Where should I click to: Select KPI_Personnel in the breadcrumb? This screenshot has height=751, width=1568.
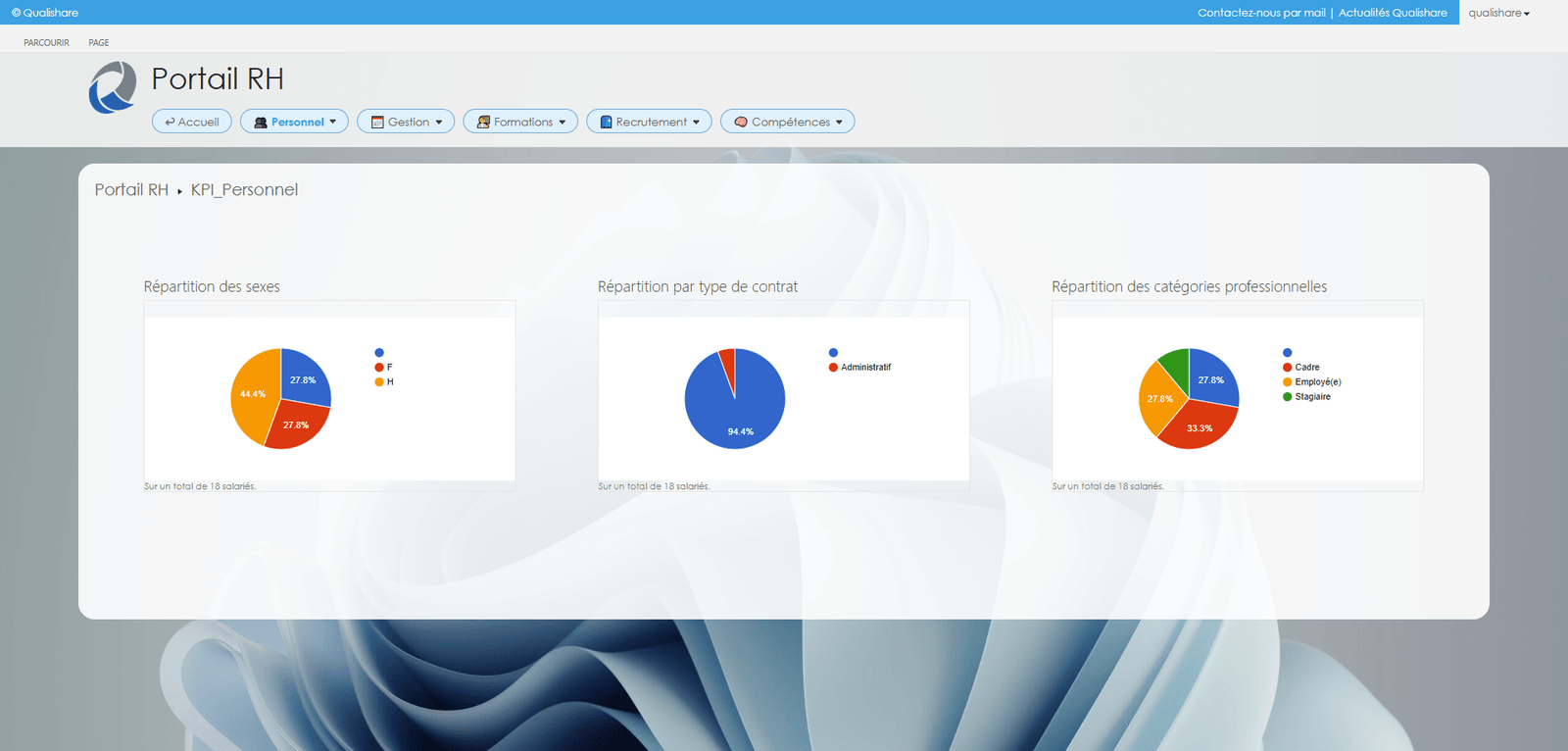244,190
